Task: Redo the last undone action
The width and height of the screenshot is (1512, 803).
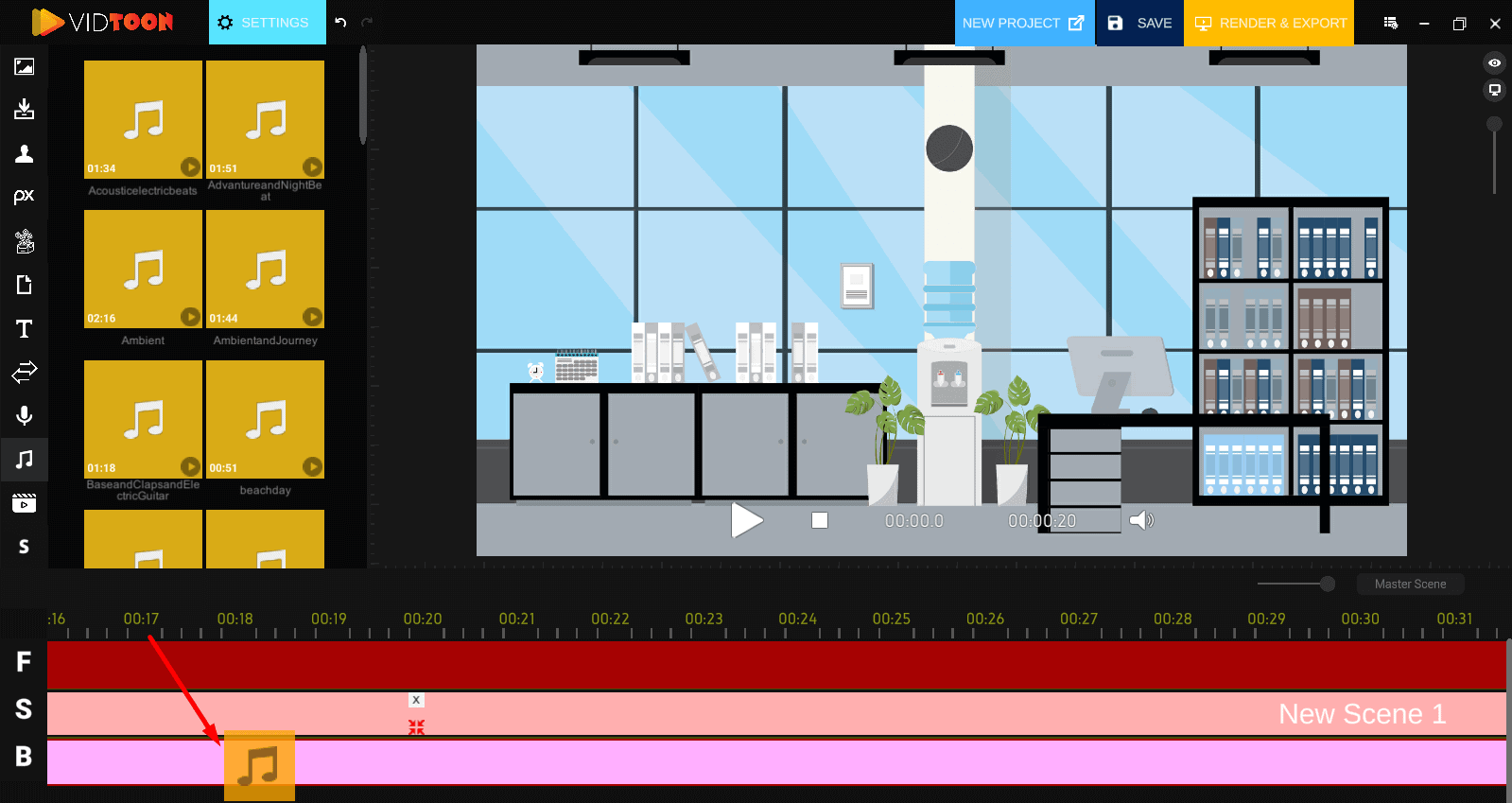Action: (x=367, y=23)
